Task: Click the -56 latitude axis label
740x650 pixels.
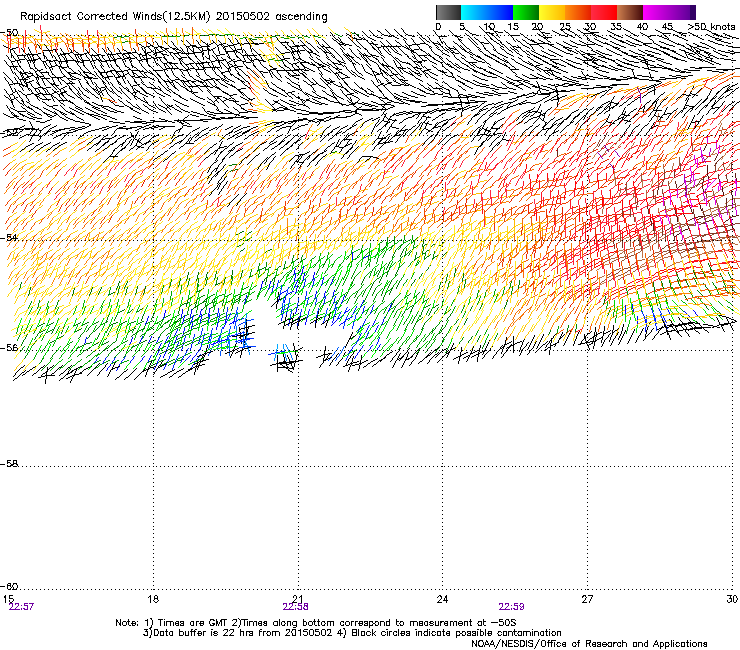Action: pos(9,348)
